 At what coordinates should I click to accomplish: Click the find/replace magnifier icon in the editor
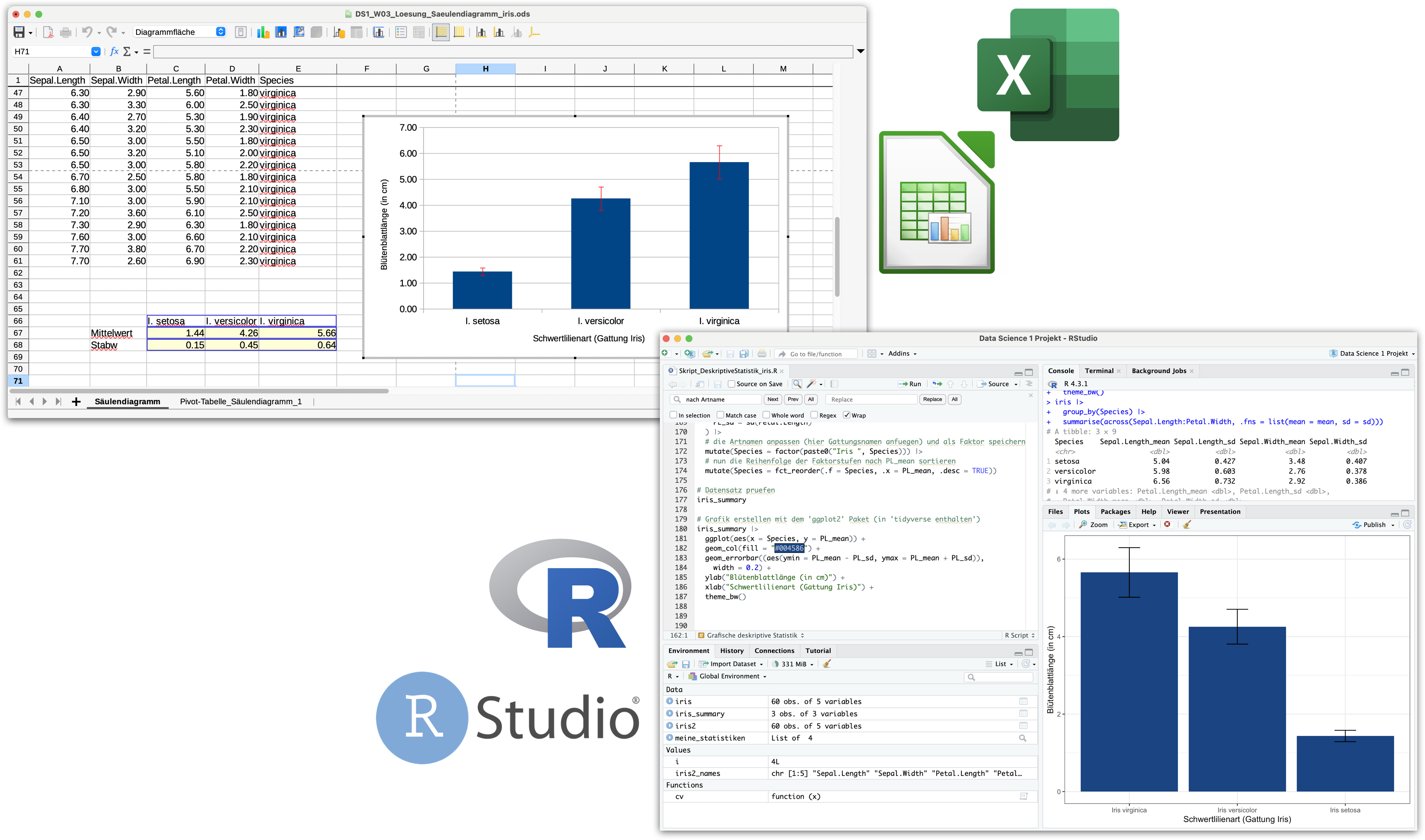click(x=796, y=384)
